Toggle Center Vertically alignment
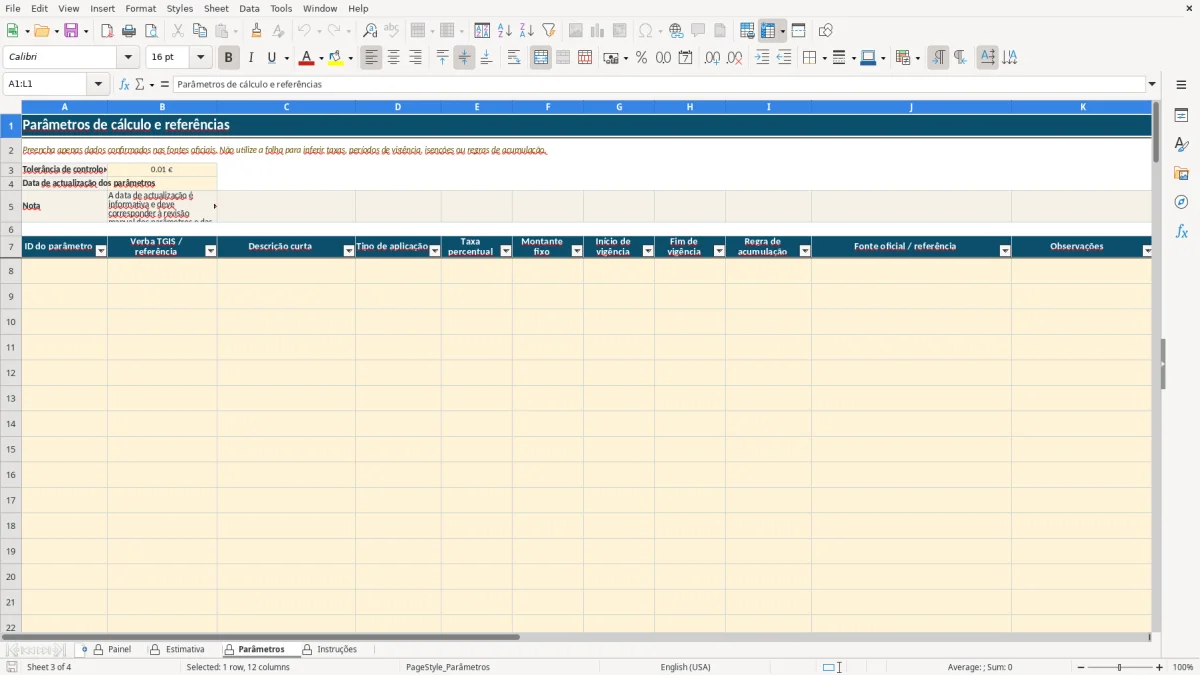The image size is (1200, 675). [464, 58]
